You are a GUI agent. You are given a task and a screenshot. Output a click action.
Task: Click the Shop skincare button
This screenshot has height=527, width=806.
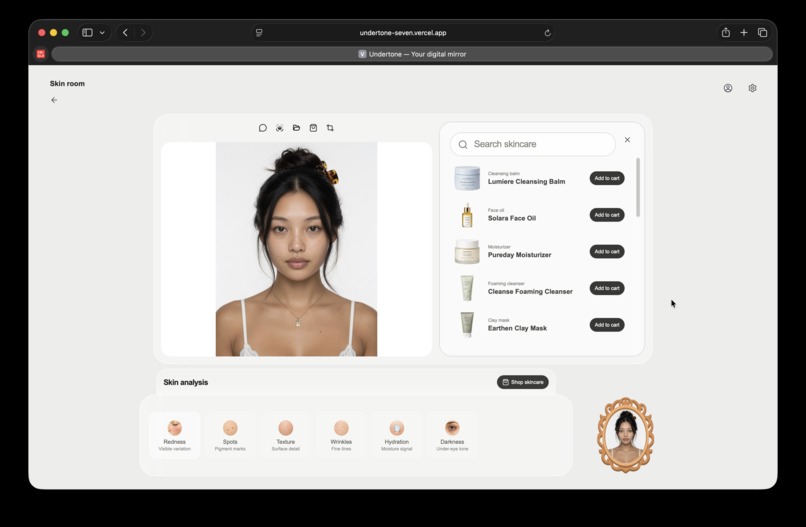click(x=522, y=382)
